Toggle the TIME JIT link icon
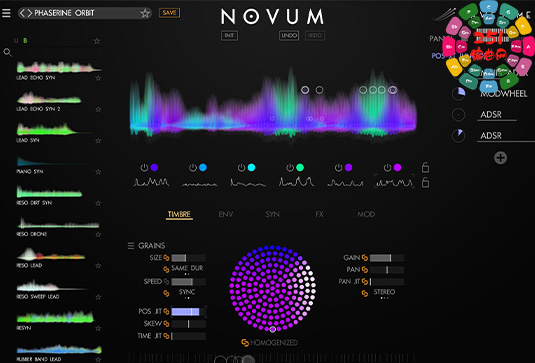Image resolution: width=535 pixels, height=363 pixels. 166,336
